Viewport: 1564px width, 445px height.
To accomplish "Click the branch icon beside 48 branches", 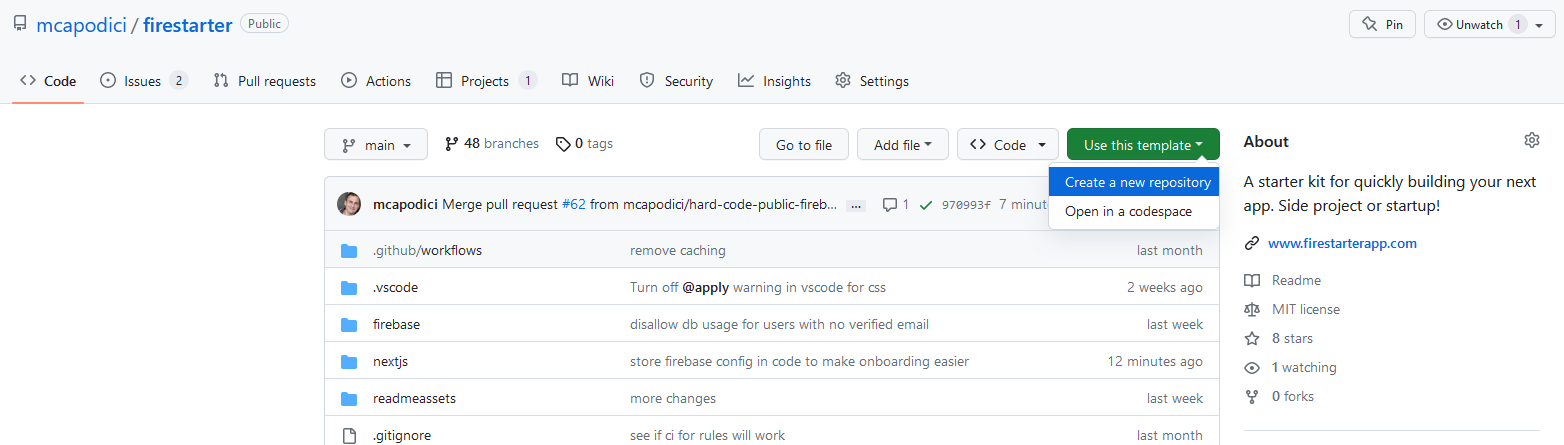I will pyautogui.click(x=452, y=144).
